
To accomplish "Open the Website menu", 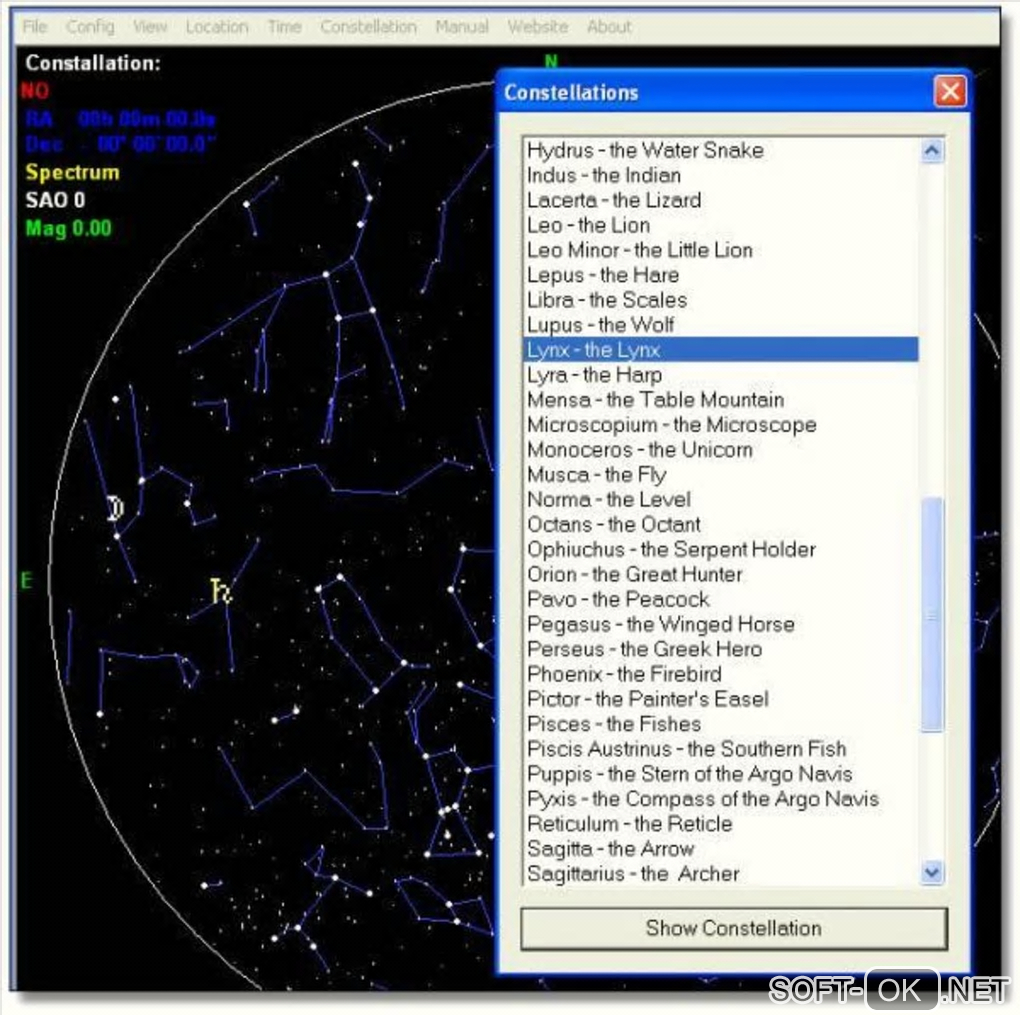I will tap(537, 27).
